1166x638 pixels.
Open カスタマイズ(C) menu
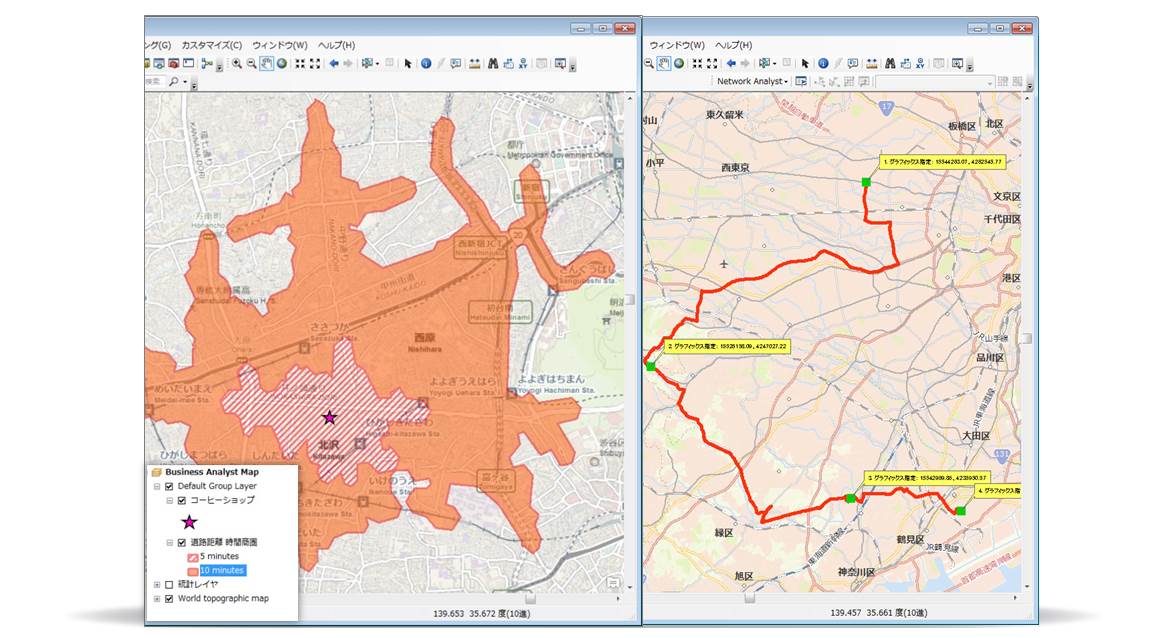point(212,45)
